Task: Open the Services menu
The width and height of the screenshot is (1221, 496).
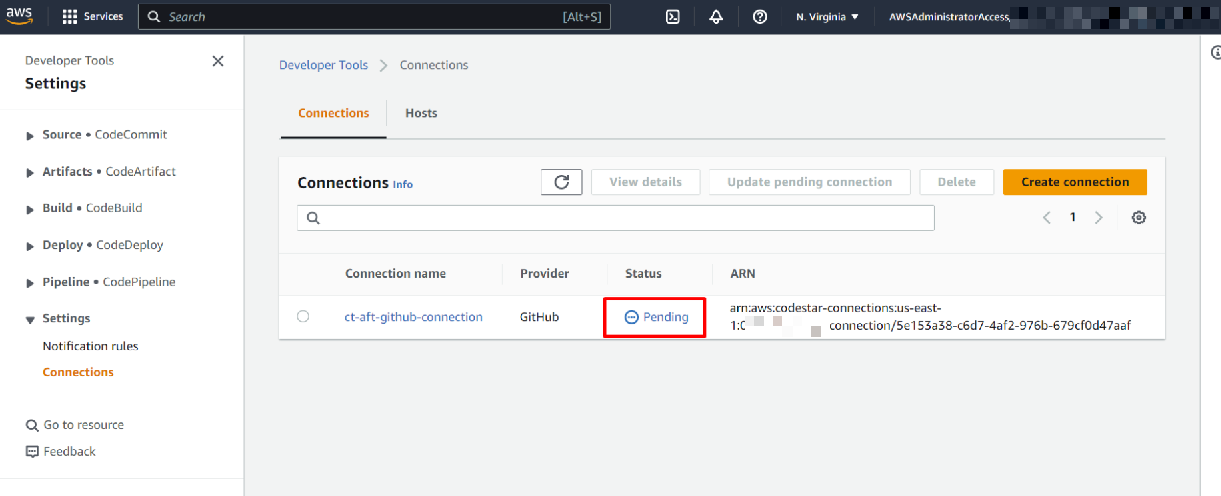Action: (x=93, y=17)
